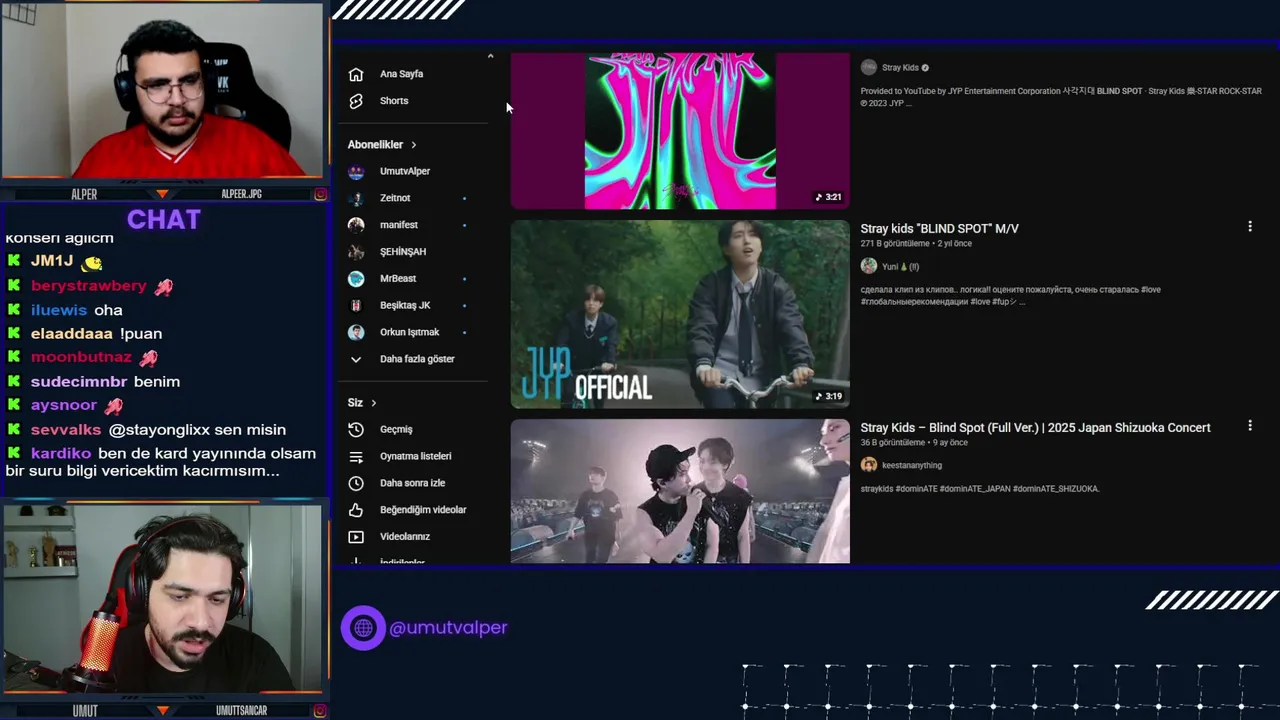
Task: Click chat username berystrawbery
Action: pos(89,286)
